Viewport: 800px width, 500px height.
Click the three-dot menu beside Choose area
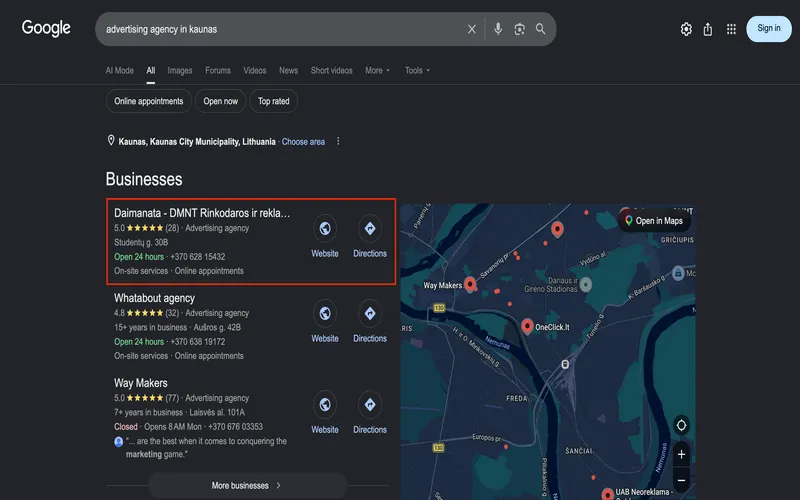338,141
